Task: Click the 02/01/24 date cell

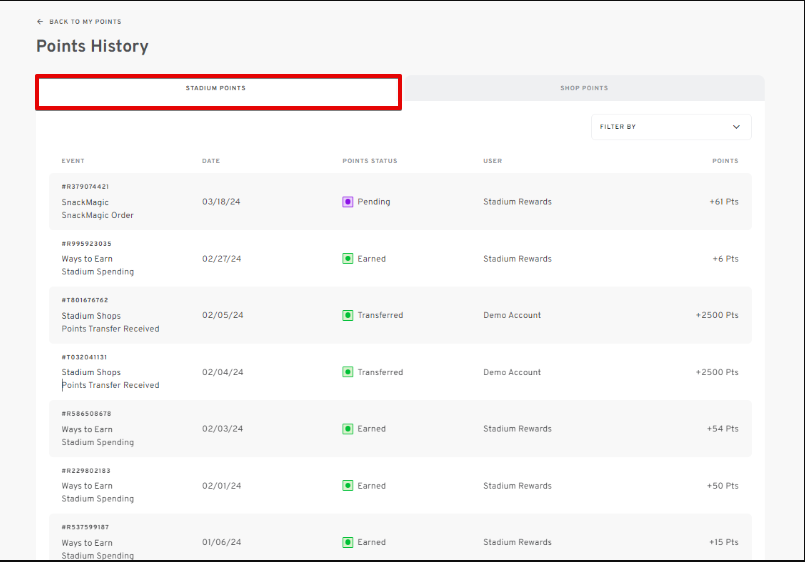Action: 222,486
